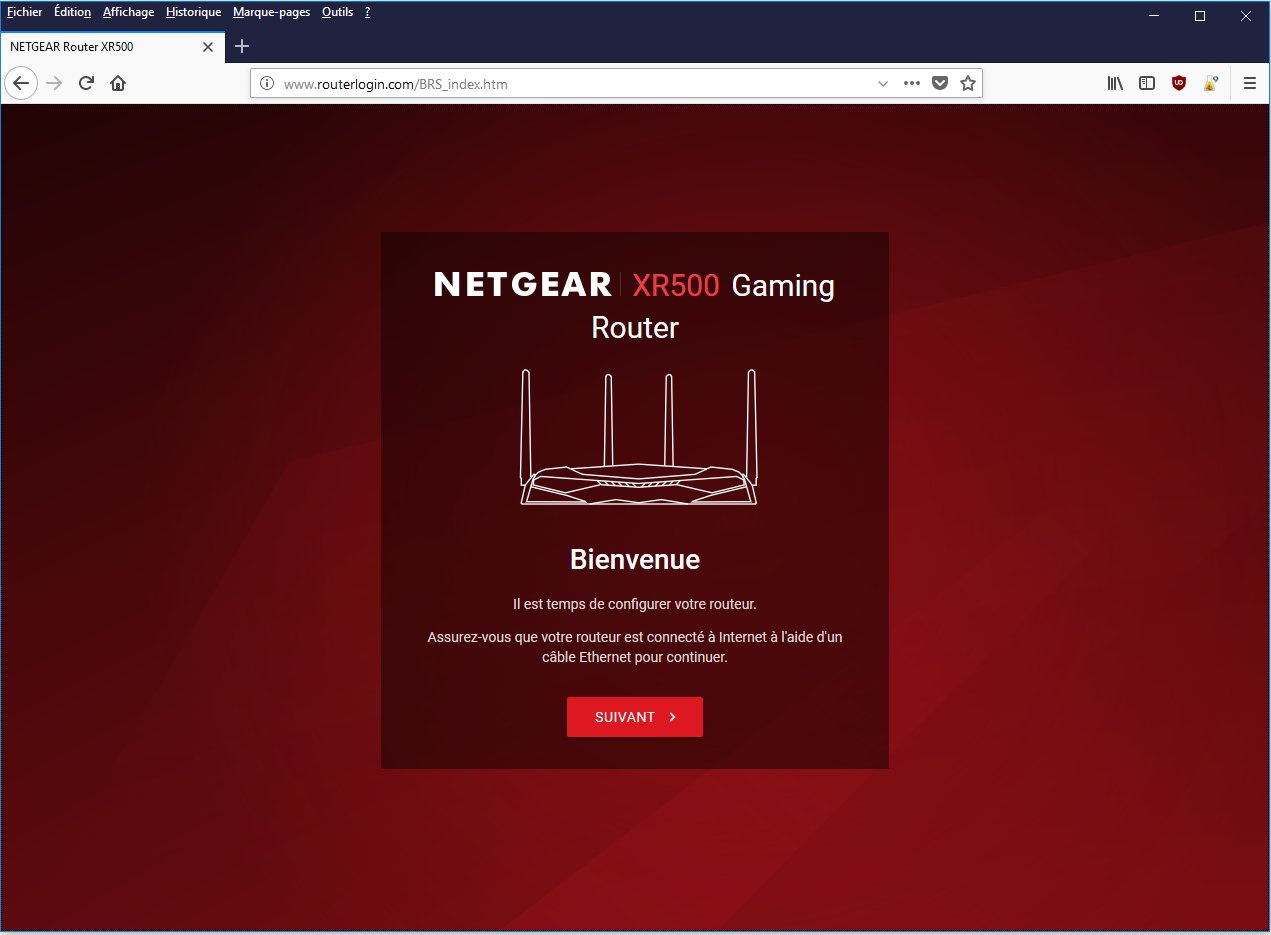This screenshot has height=935, width=1271.
Task: Open a new tab with plus
Action: 241,46
